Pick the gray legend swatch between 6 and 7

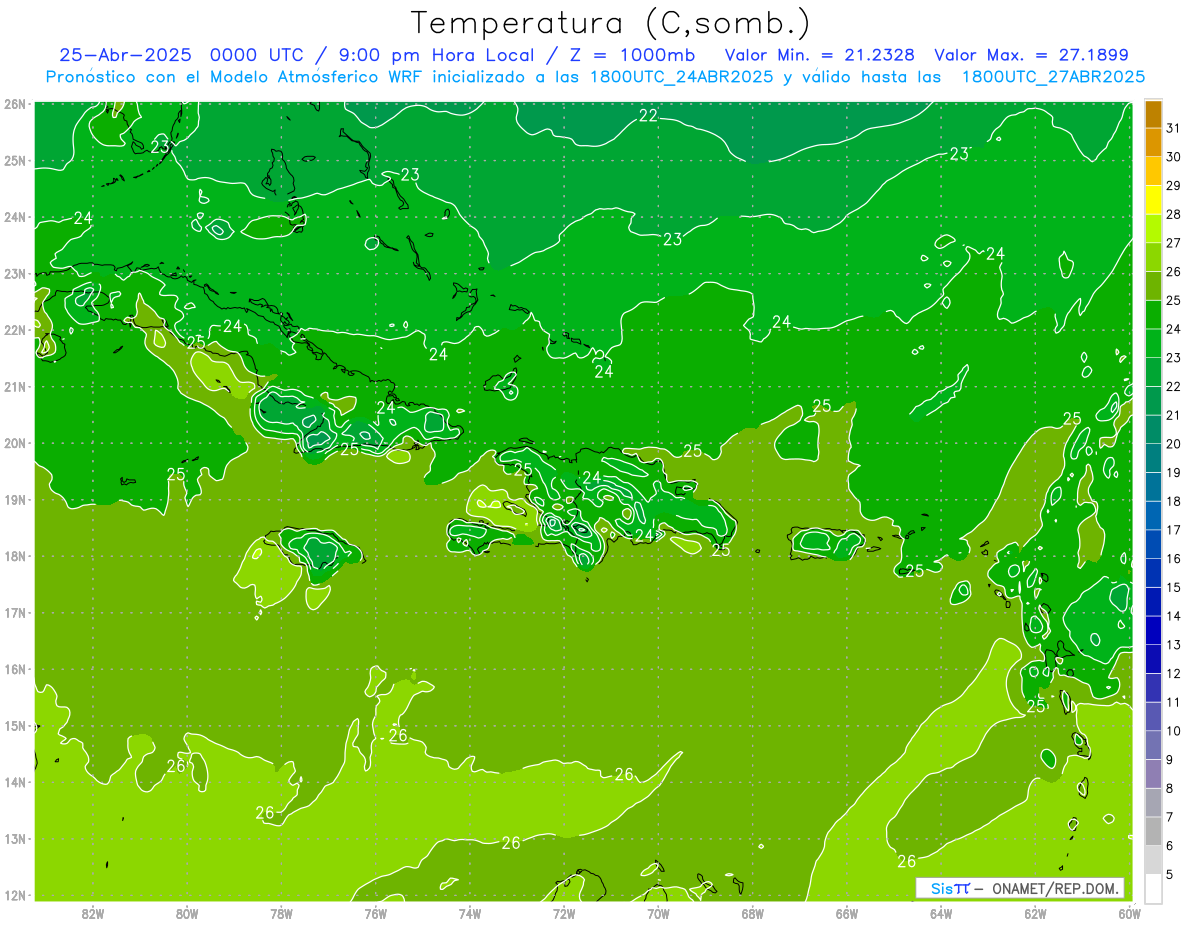click(1153, 830)
